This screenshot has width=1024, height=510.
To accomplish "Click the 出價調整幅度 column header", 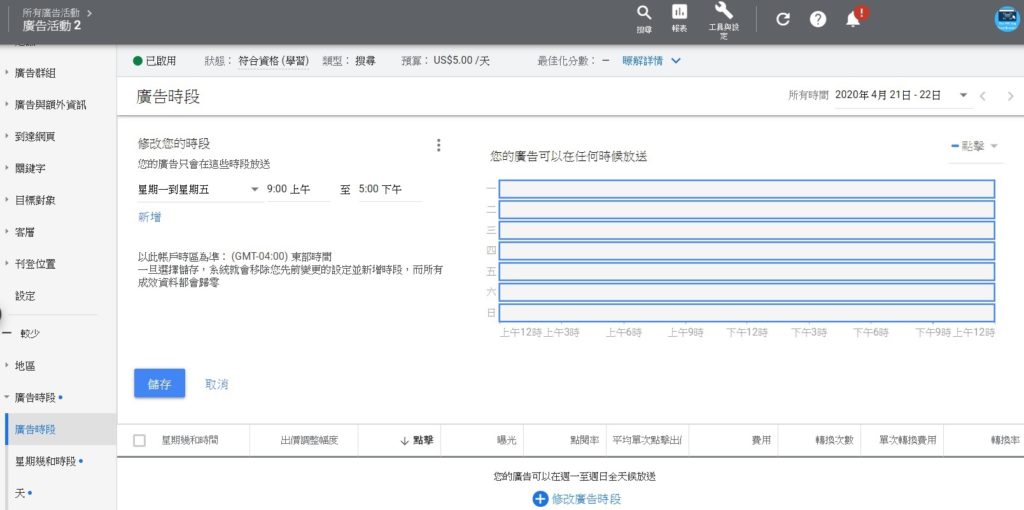I will [309, 441].
